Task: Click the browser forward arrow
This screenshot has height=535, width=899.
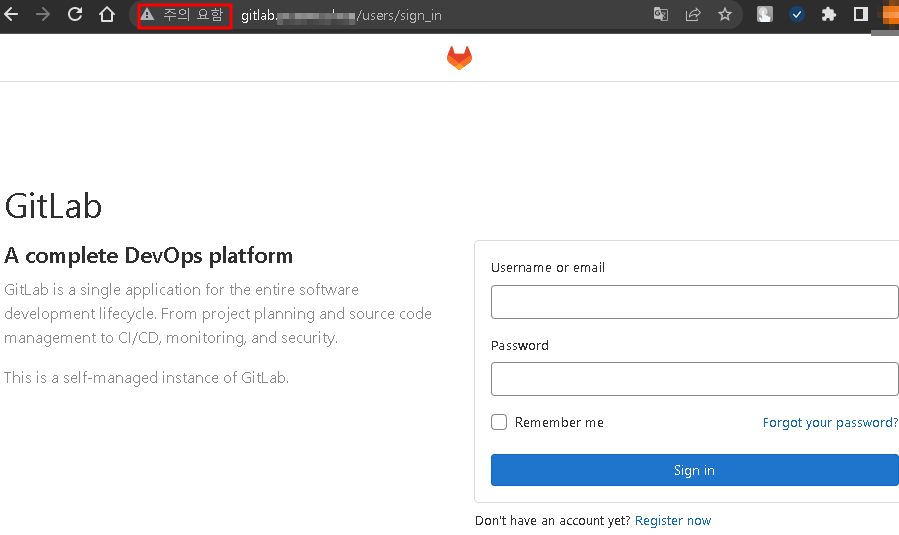Action: tap(43, 14)
